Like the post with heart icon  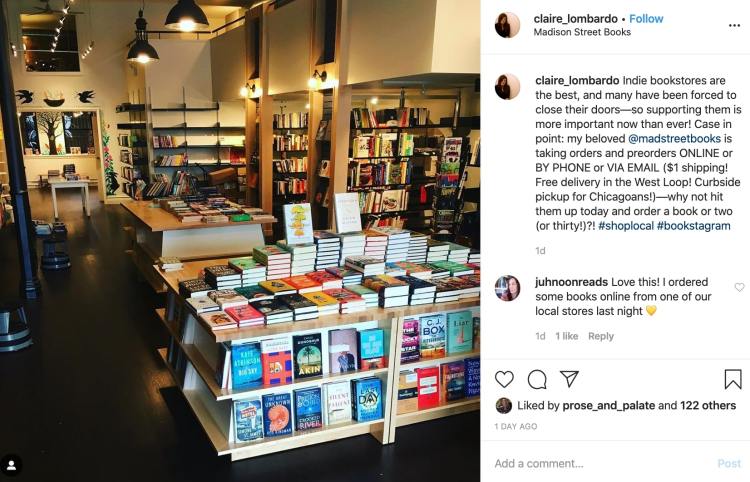504,379
